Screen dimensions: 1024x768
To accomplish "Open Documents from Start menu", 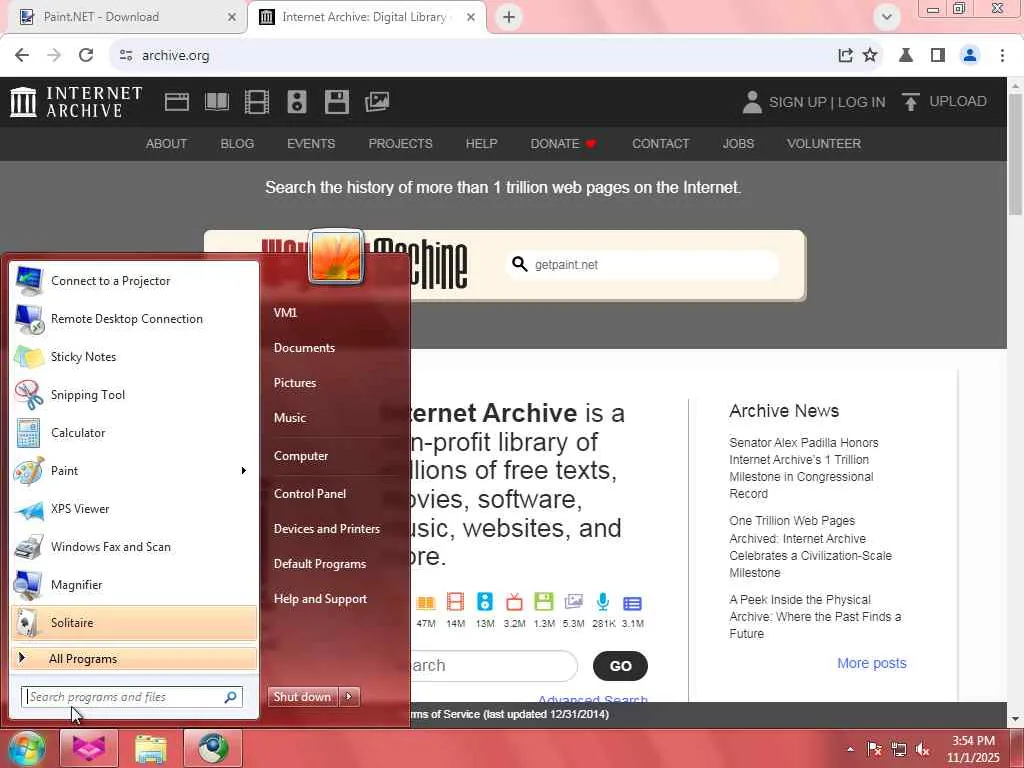I will pos(304,348).
